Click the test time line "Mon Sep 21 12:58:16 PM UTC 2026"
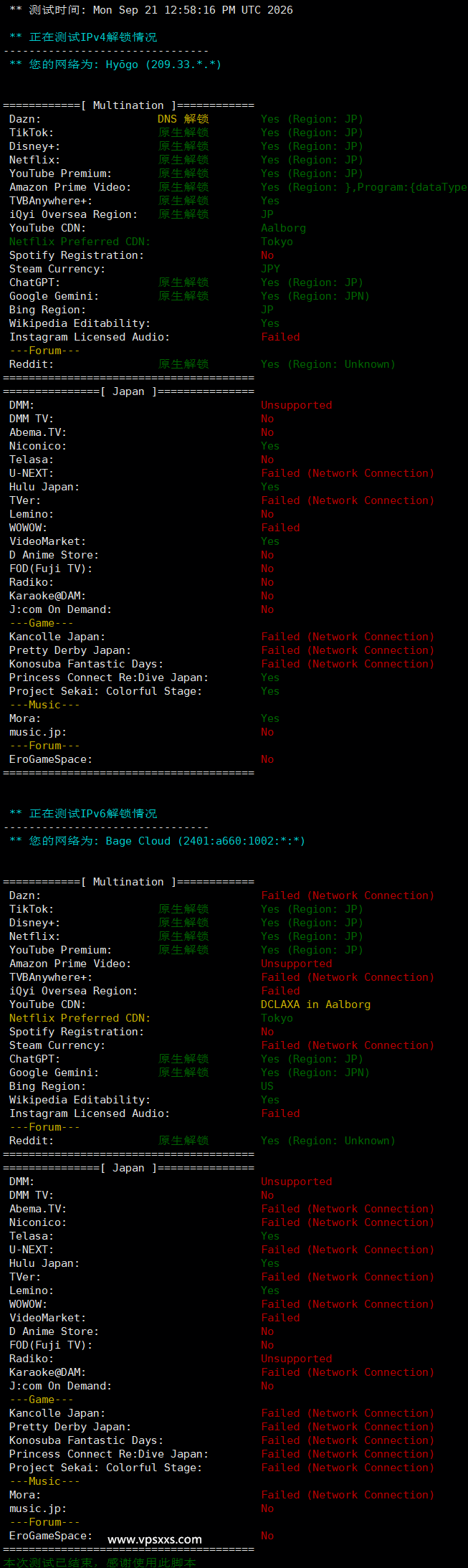The width and height of the screenshot is (468, 1568). [x=193, y=10]
